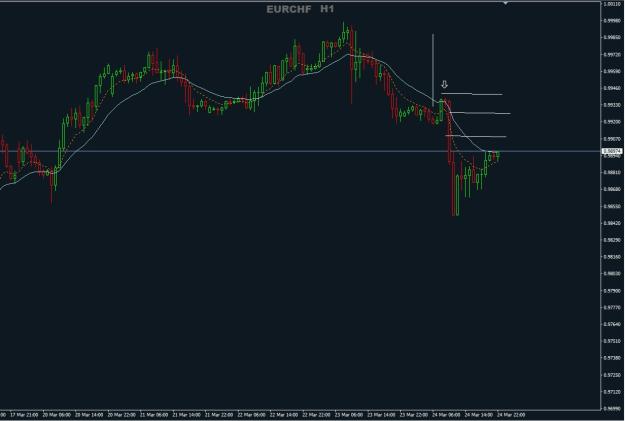Click the 0.98030 price scale label

(x=613, y=273)
